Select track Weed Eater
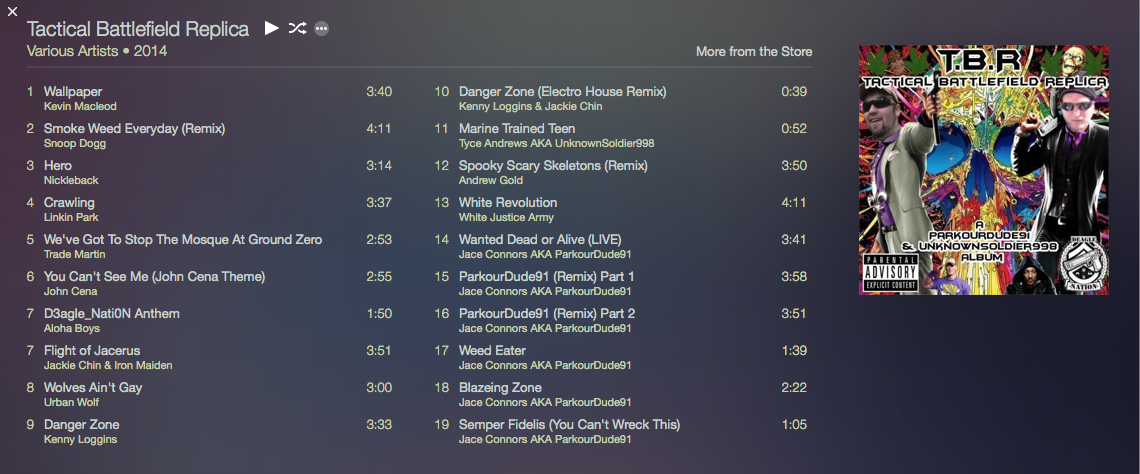Screen dimensions: 1140x474 [492, 351]
